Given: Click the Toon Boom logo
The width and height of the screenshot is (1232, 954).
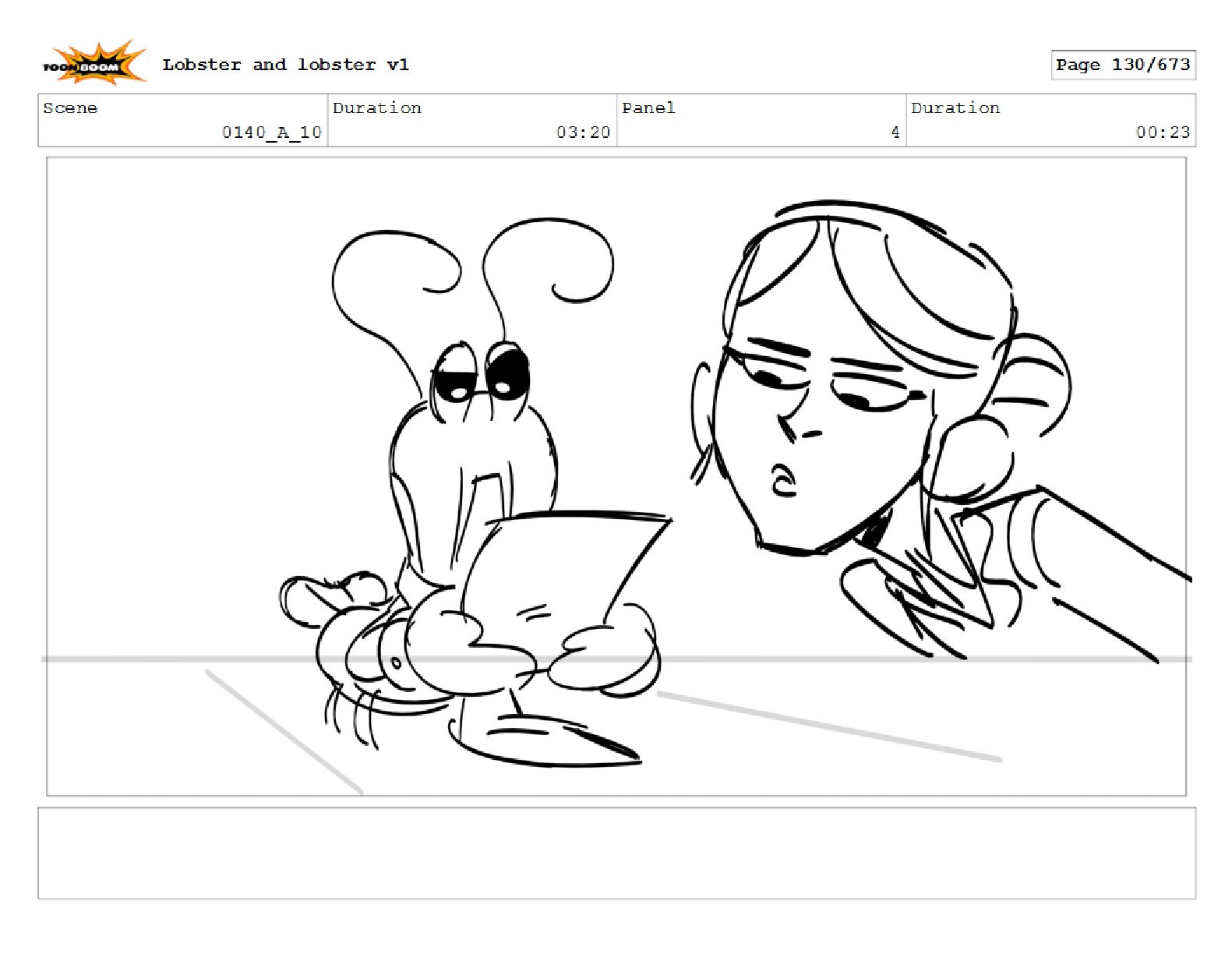Looking at the screenshot, I should (x=94, y=64).
